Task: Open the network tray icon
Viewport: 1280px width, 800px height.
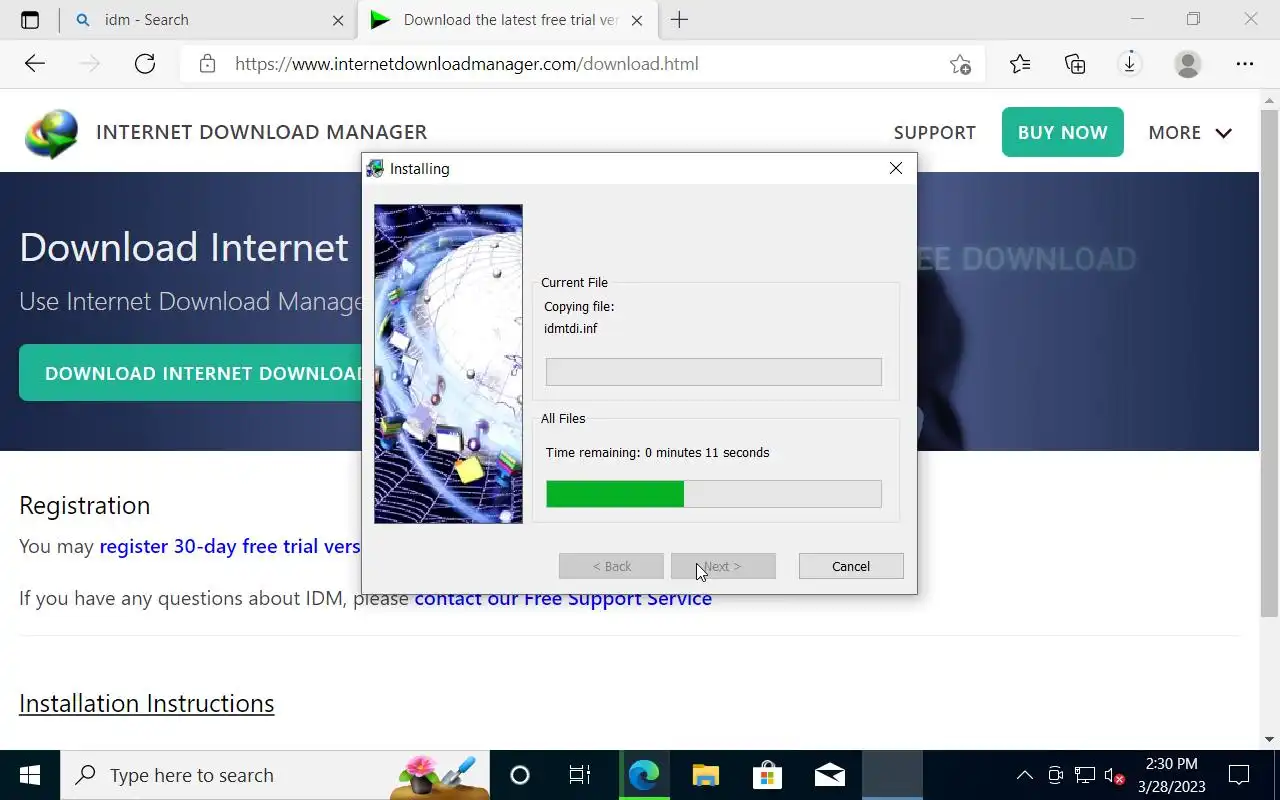Action: click(1085, 775)
